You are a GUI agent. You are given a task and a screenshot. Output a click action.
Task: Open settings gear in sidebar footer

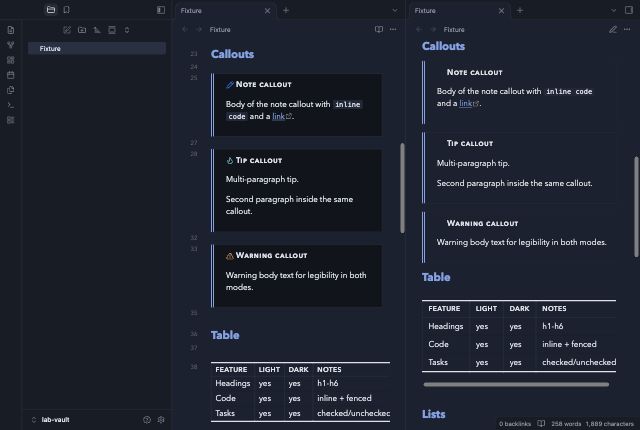tap(161, 420)
